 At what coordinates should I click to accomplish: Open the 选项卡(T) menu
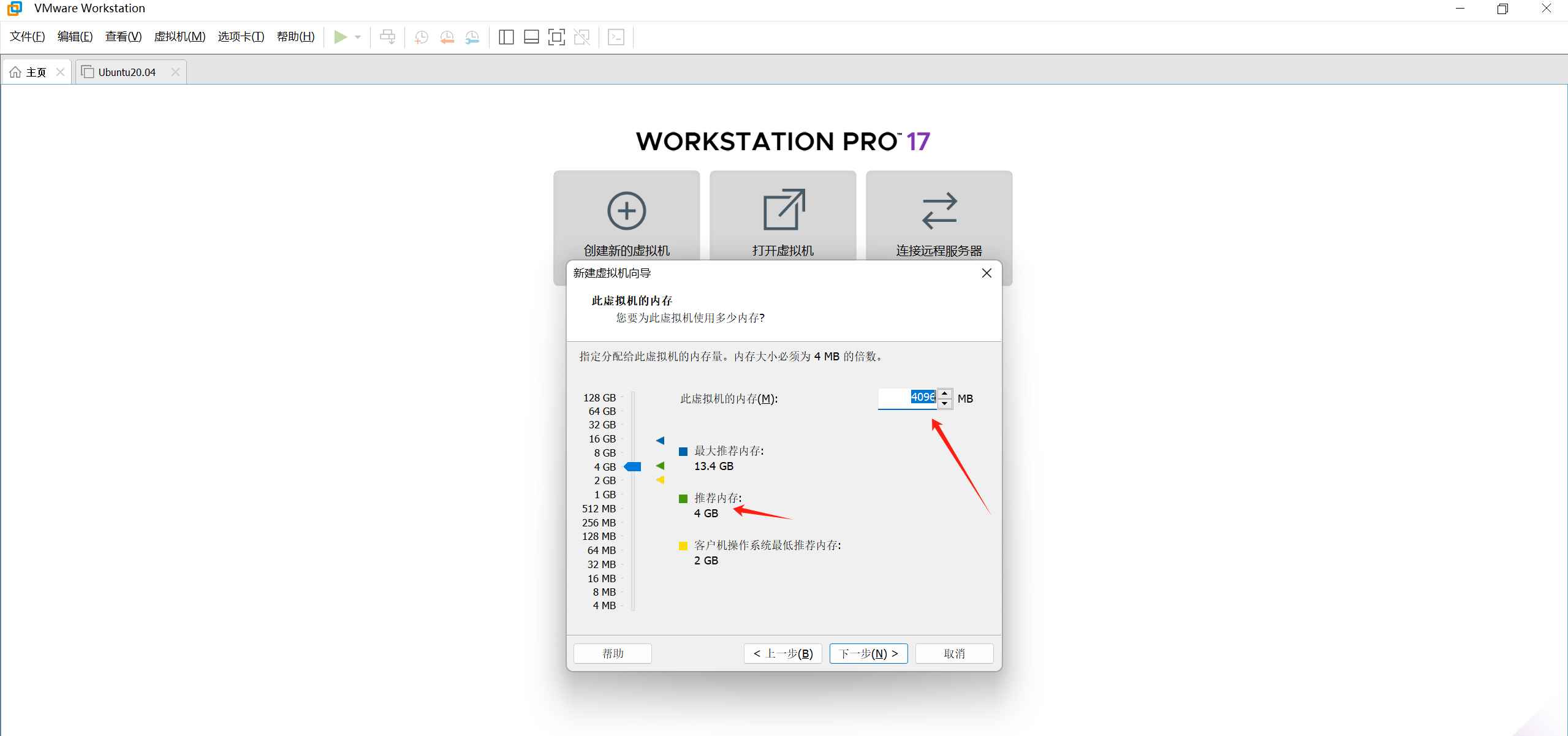point(241,37)
